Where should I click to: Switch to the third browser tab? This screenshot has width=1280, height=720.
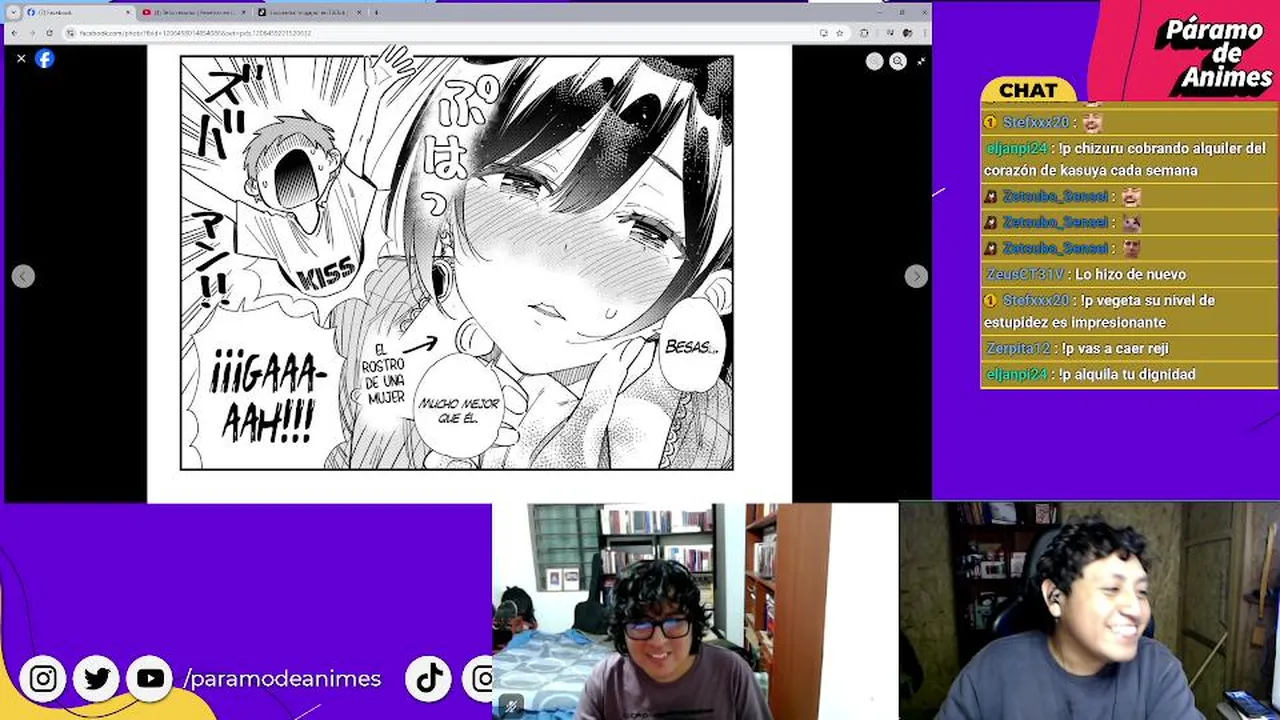tap(310, 13)
